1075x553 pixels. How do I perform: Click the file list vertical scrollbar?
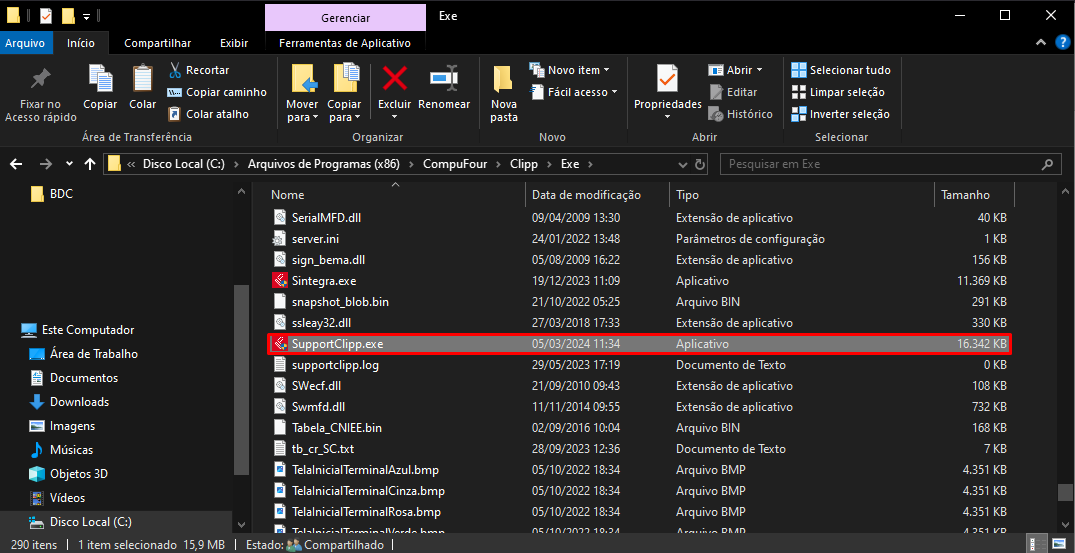(x=1064, y=350)
